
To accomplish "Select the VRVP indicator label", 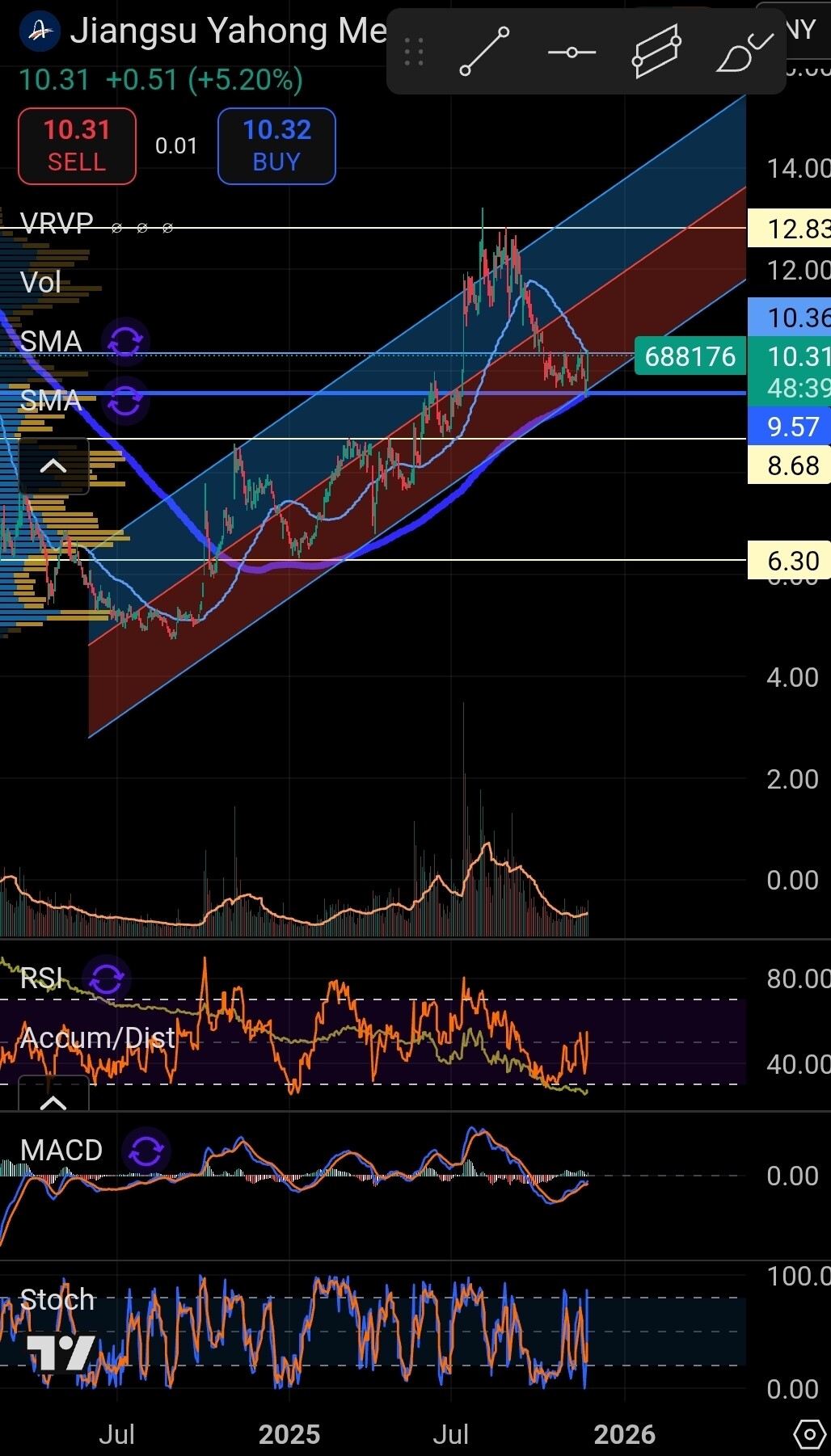I will 57,223.
